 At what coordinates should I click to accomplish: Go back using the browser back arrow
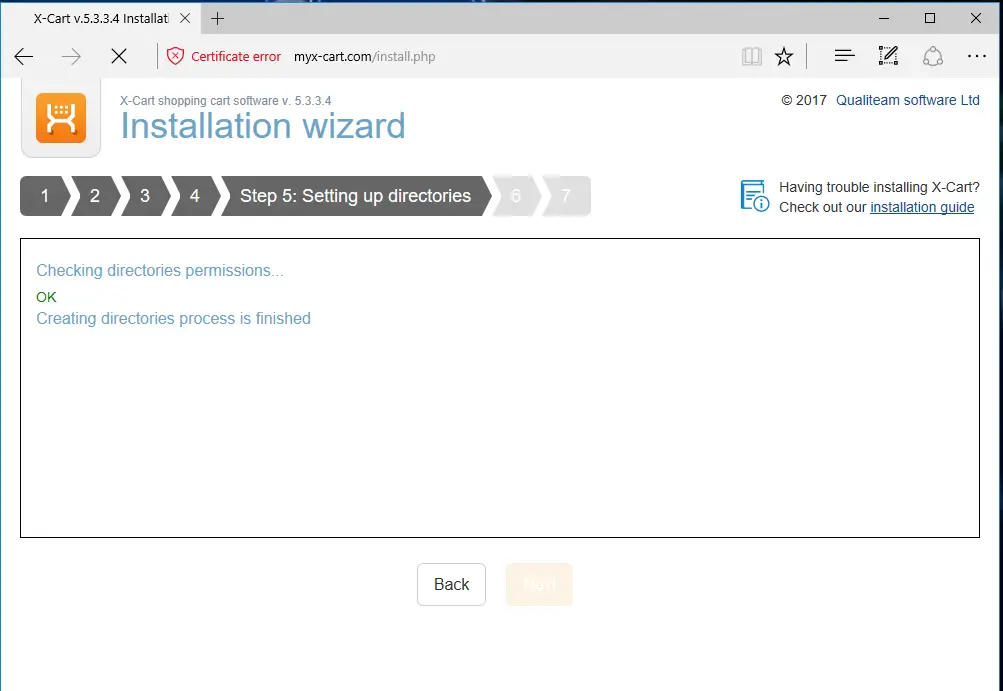[x=24, y=57]
